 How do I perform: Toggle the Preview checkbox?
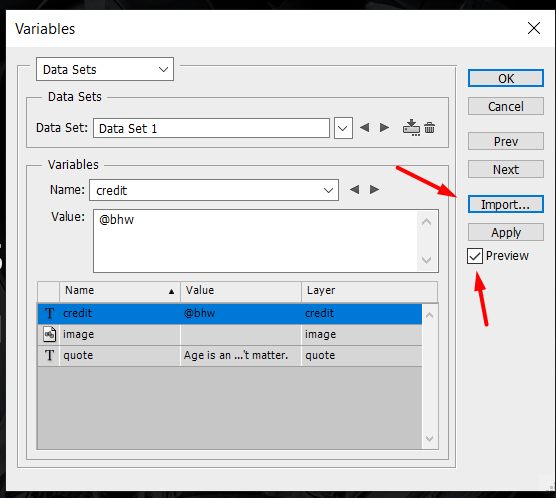(x=475, y=256)
